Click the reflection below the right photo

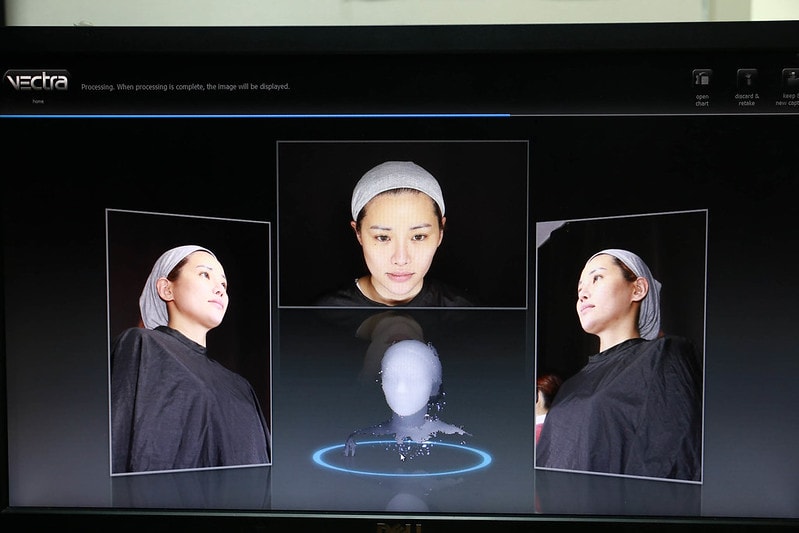point(618,493)
